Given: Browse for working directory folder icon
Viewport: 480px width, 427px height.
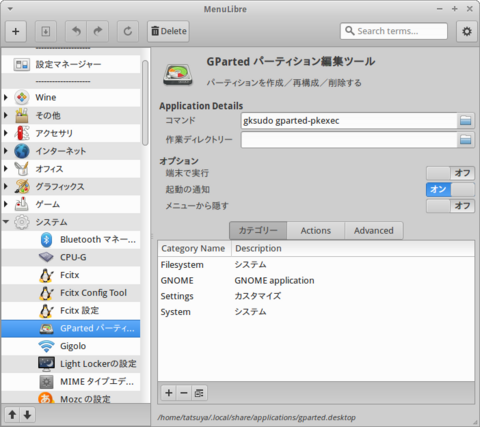Looking at the screenshot, I should point(465,140).
